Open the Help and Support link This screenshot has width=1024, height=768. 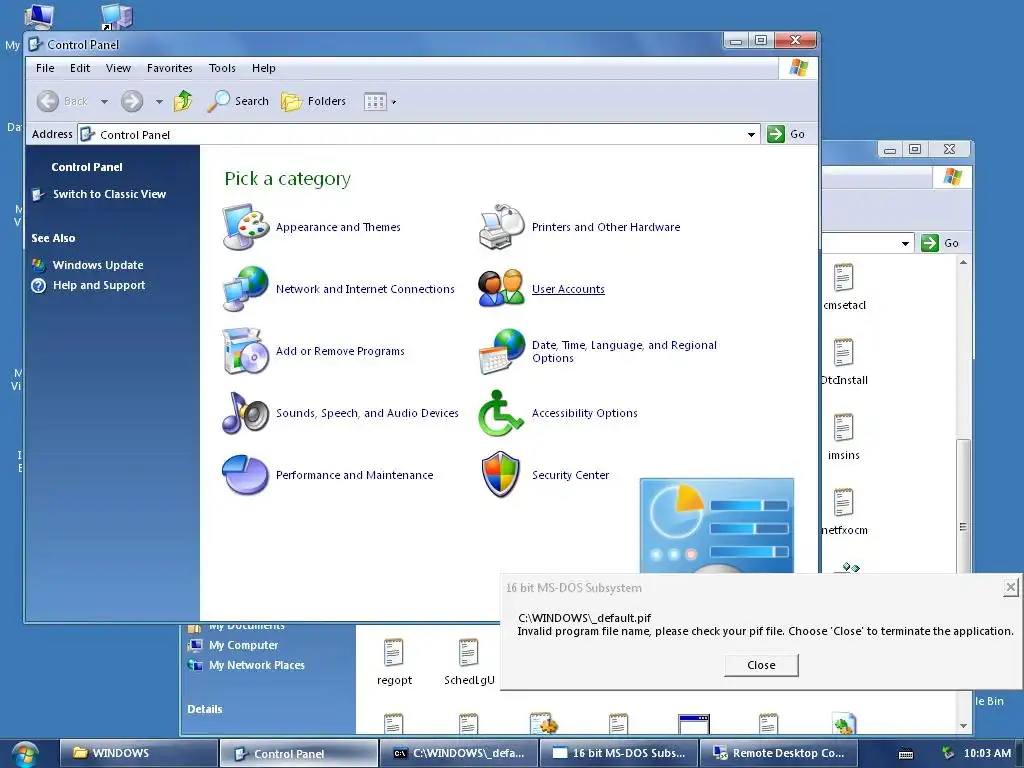[99, 285]
